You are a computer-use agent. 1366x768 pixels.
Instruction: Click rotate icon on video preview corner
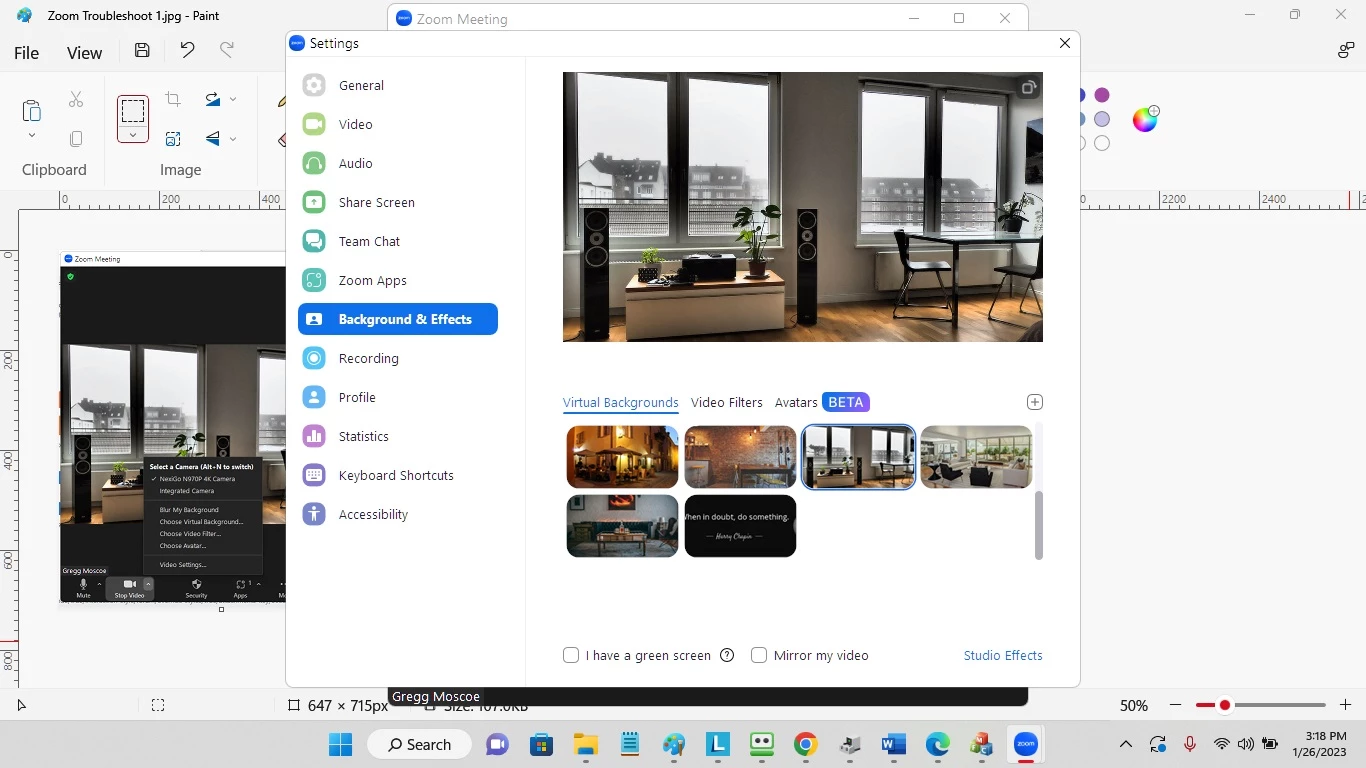1028,88
